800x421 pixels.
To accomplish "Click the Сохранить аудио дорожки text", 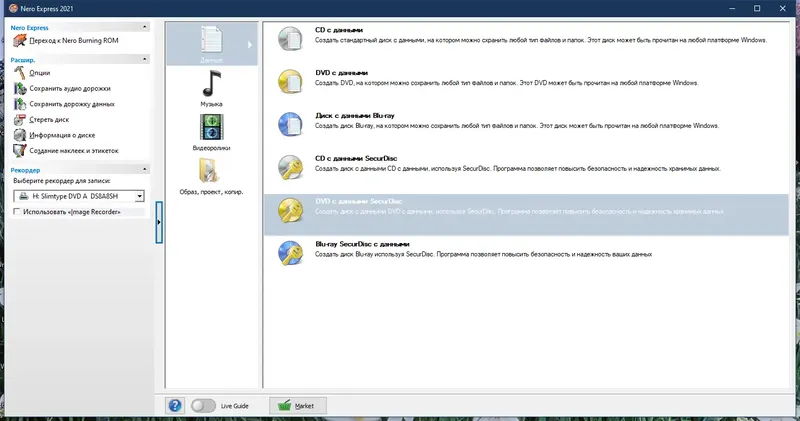I will click(70, 88).
